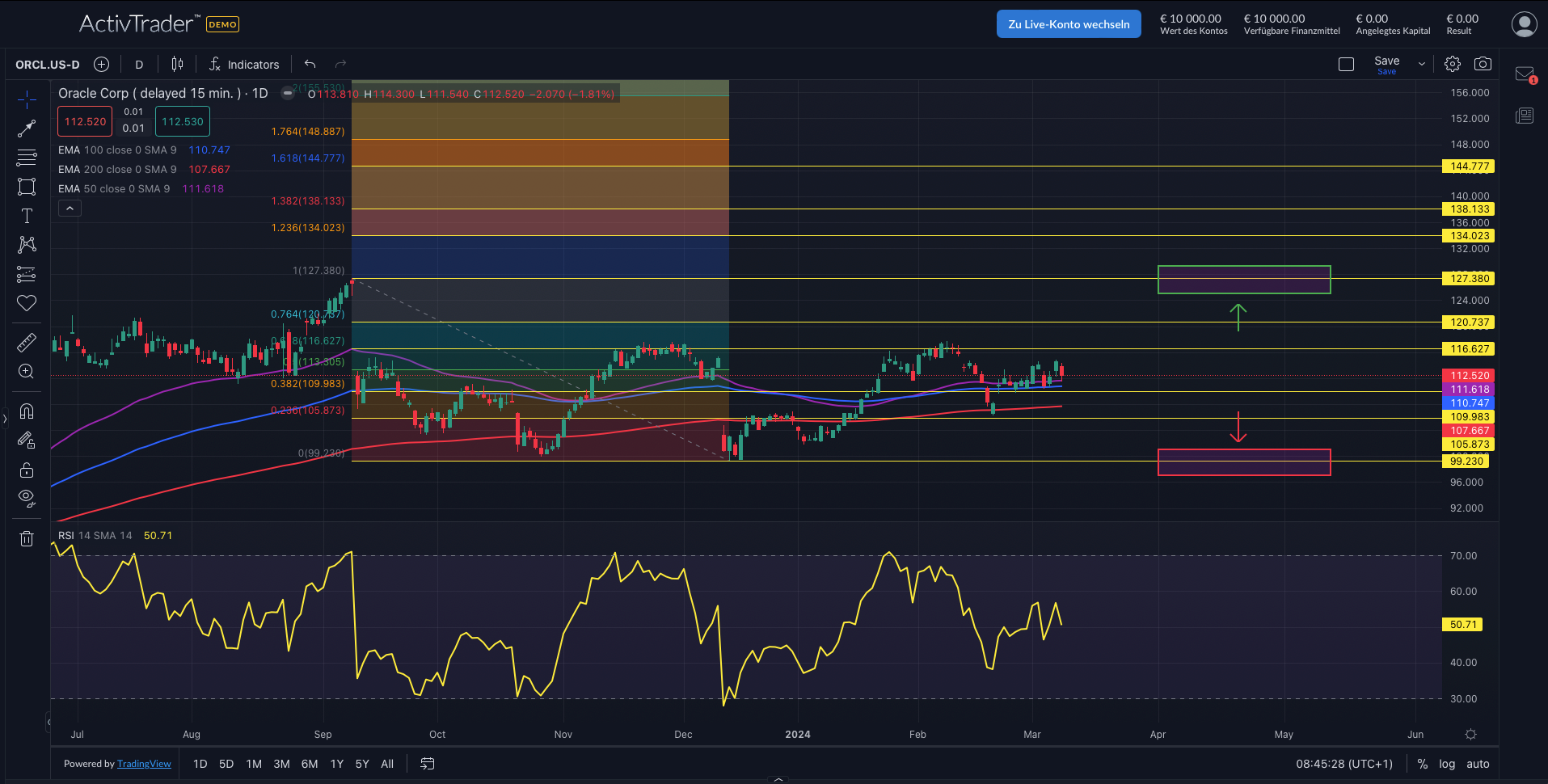Image resolution: width=1548 pixels, height=784 pixels.
Task: Select the text annotation tool
Action: pos(27,216)
